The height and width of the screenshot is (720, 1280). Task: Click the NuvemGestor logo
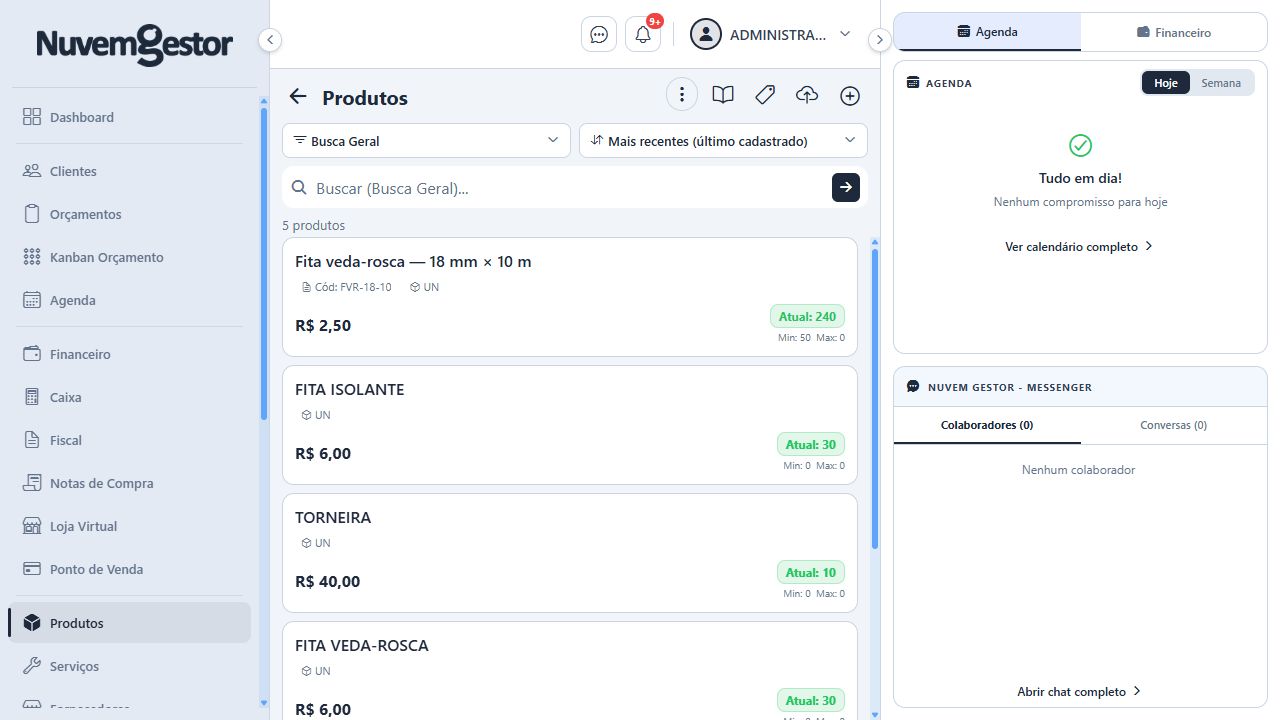tap(134, 44)
